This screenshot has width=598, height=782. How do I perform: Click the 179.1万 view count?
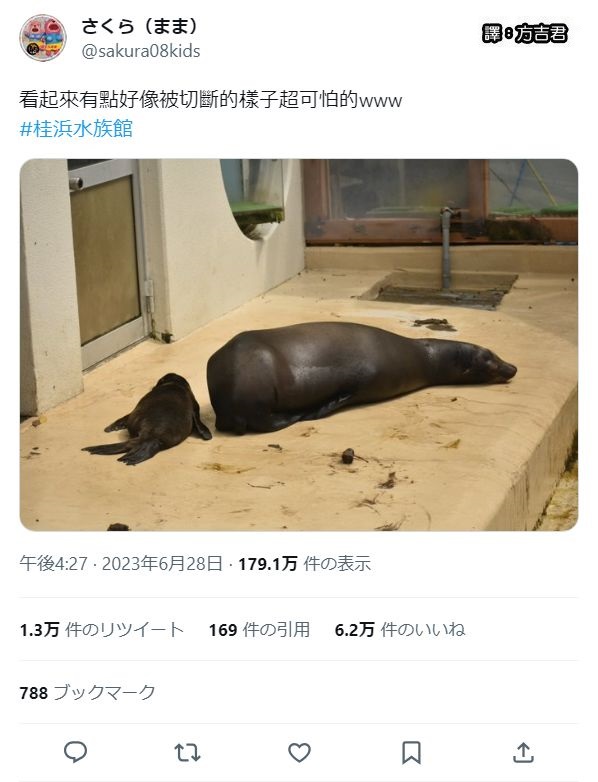tap(305, 564)
